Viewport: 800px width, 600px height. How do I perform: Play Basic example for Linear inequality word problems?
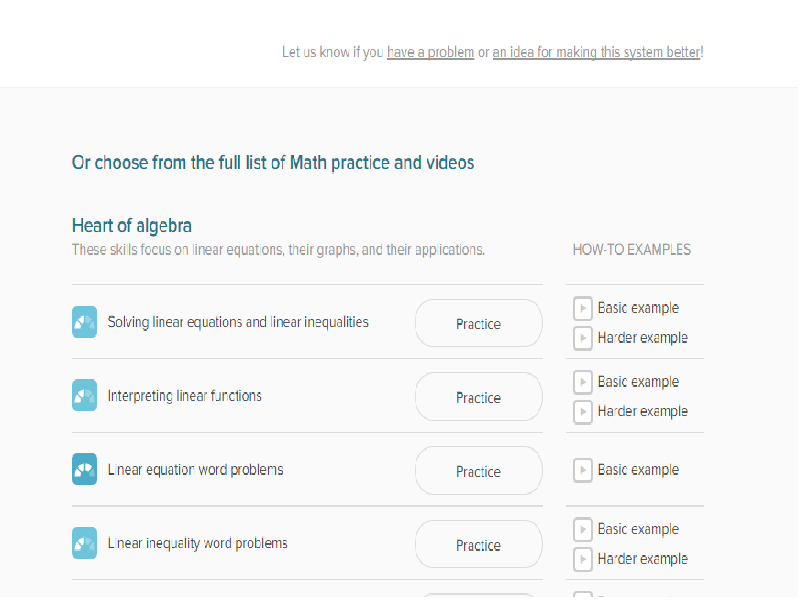tap(583, 529)
